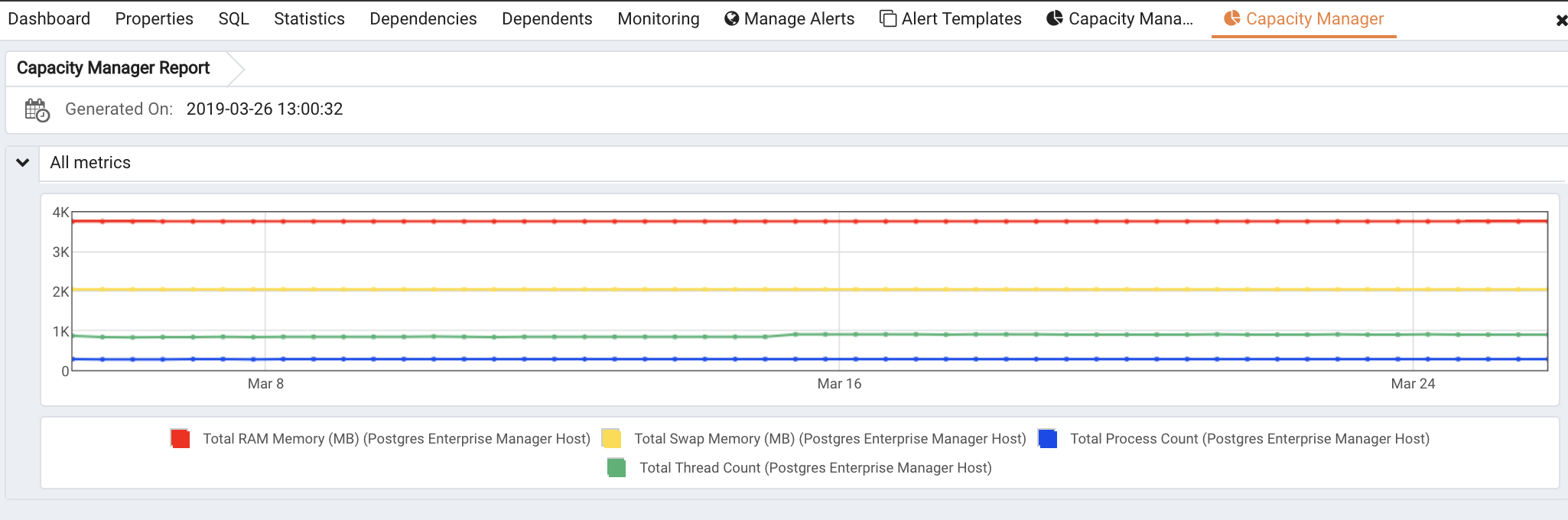
Task: Close the panel with the X icon
Action: point(1561,21)
